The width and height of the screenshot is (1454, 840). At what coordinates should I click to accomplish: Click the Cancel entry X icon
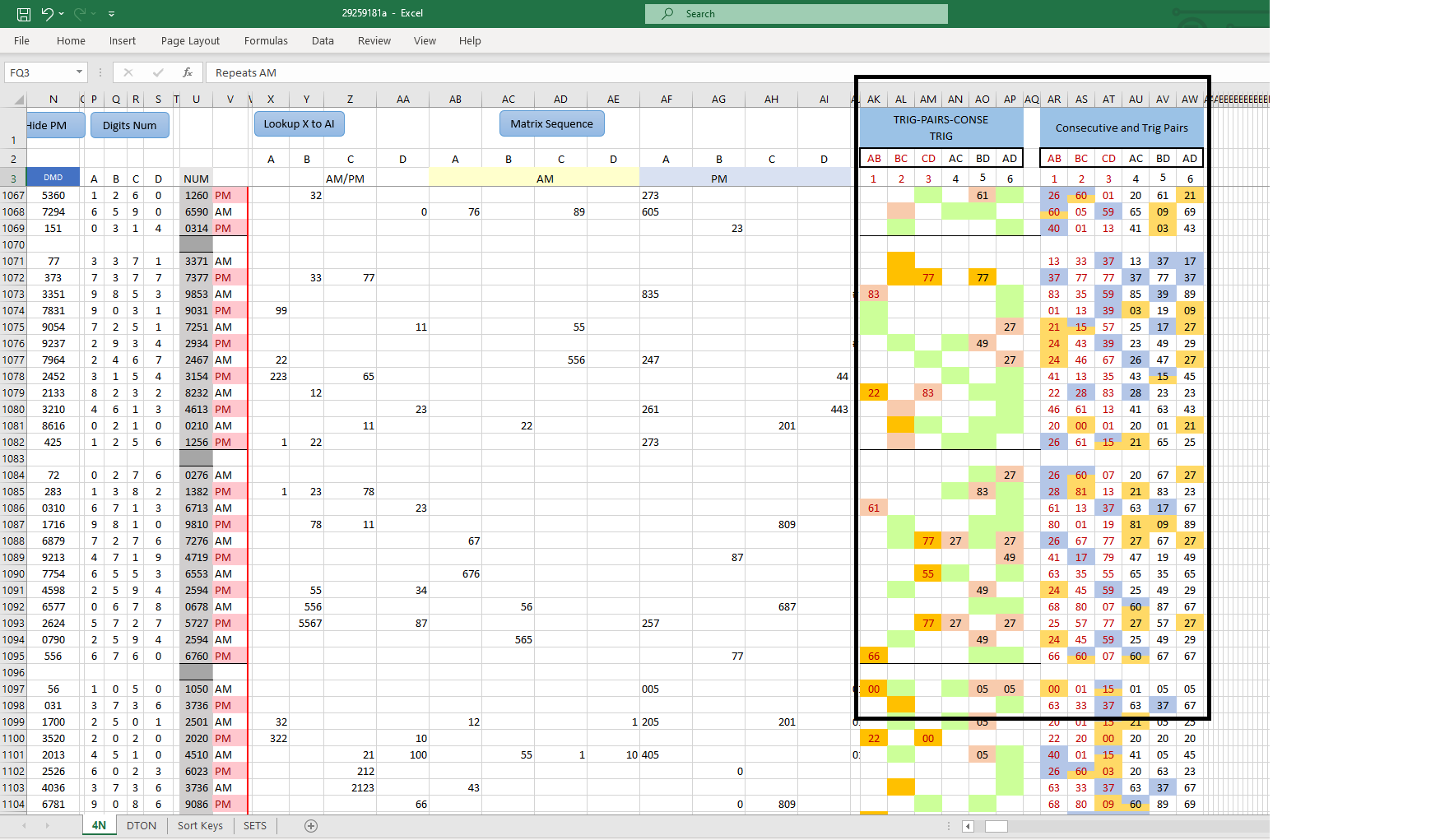tap(128, 72)
